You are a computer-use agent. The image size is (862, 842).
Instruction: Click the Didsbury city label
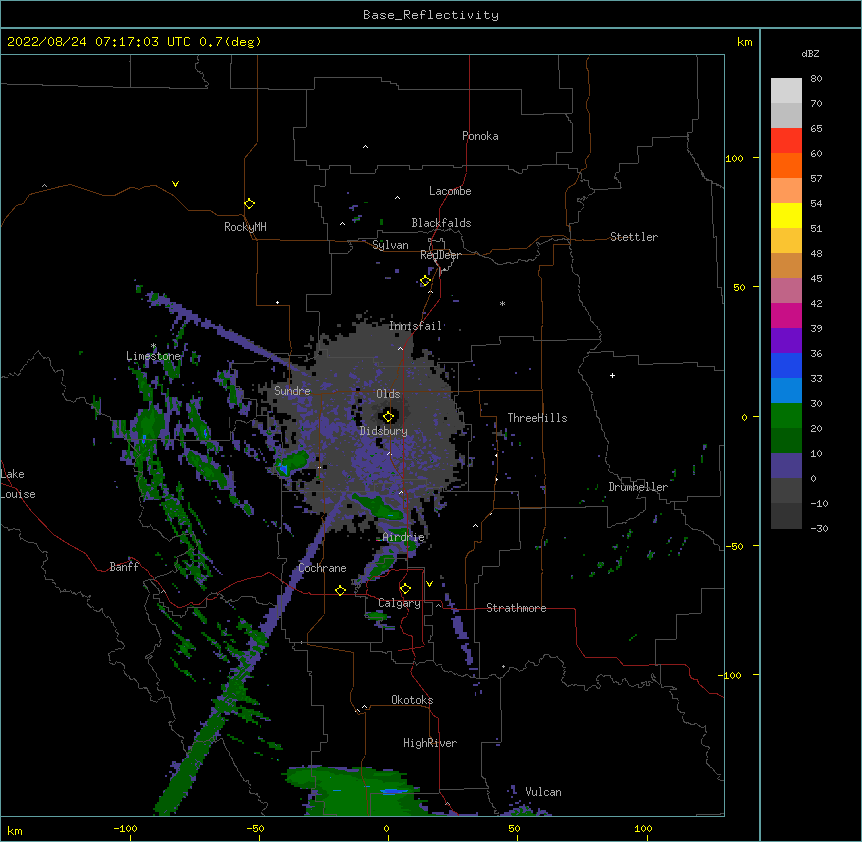click(384, 431)
